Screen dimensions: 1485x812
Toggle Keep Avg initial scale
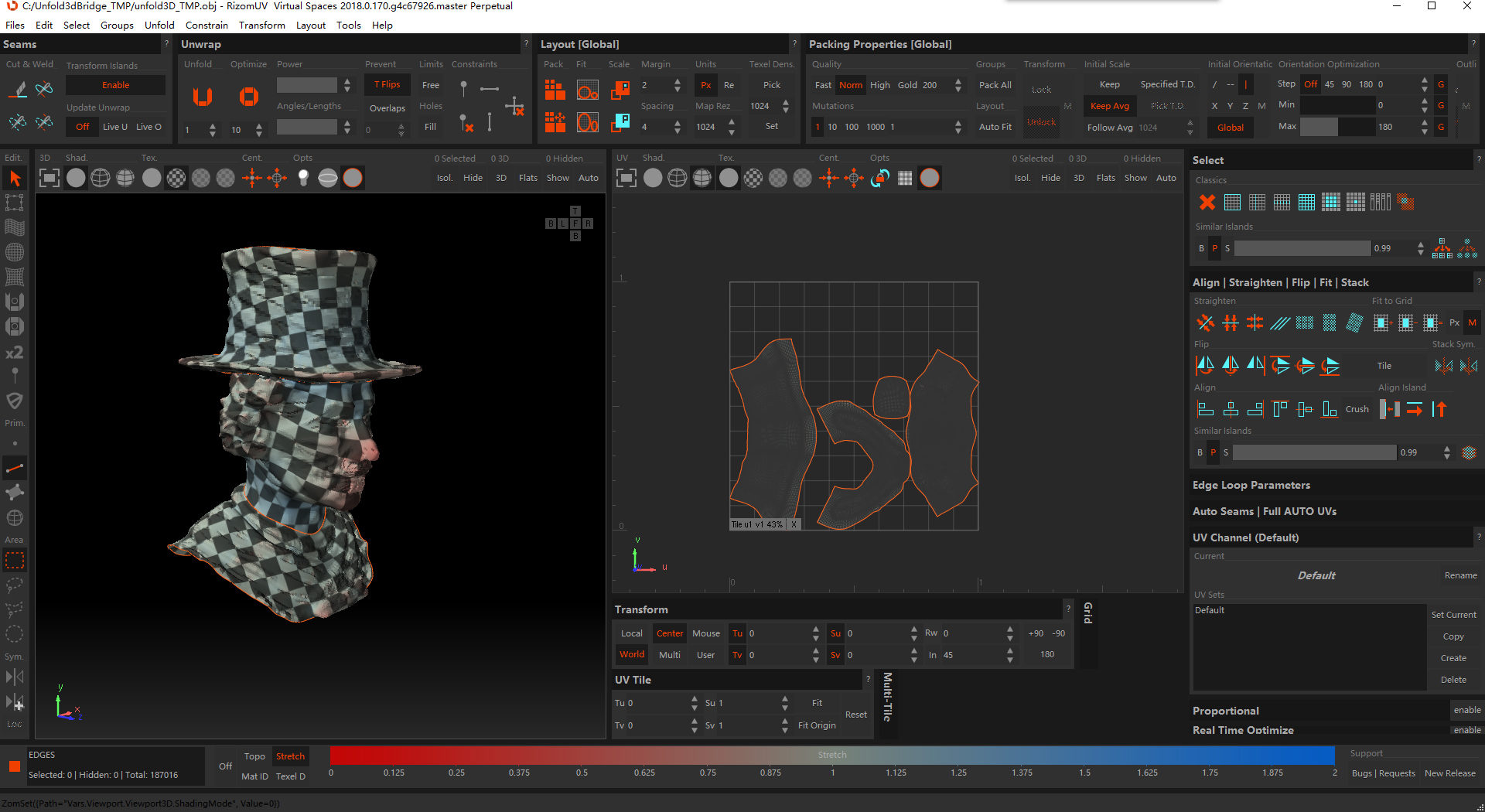1109,106
